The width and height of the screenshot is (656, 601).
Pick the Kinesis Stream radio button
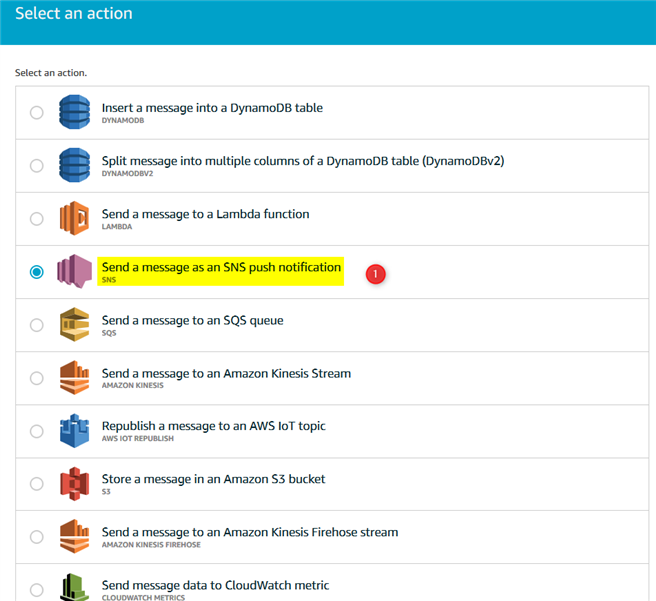tap(37, 378)
